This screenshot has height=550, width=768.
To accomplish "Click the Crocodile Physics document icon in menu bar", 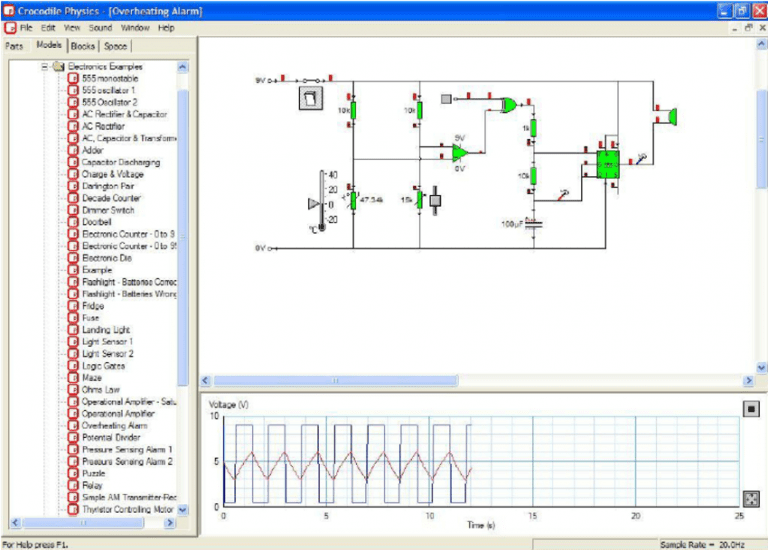I will 10,28.
